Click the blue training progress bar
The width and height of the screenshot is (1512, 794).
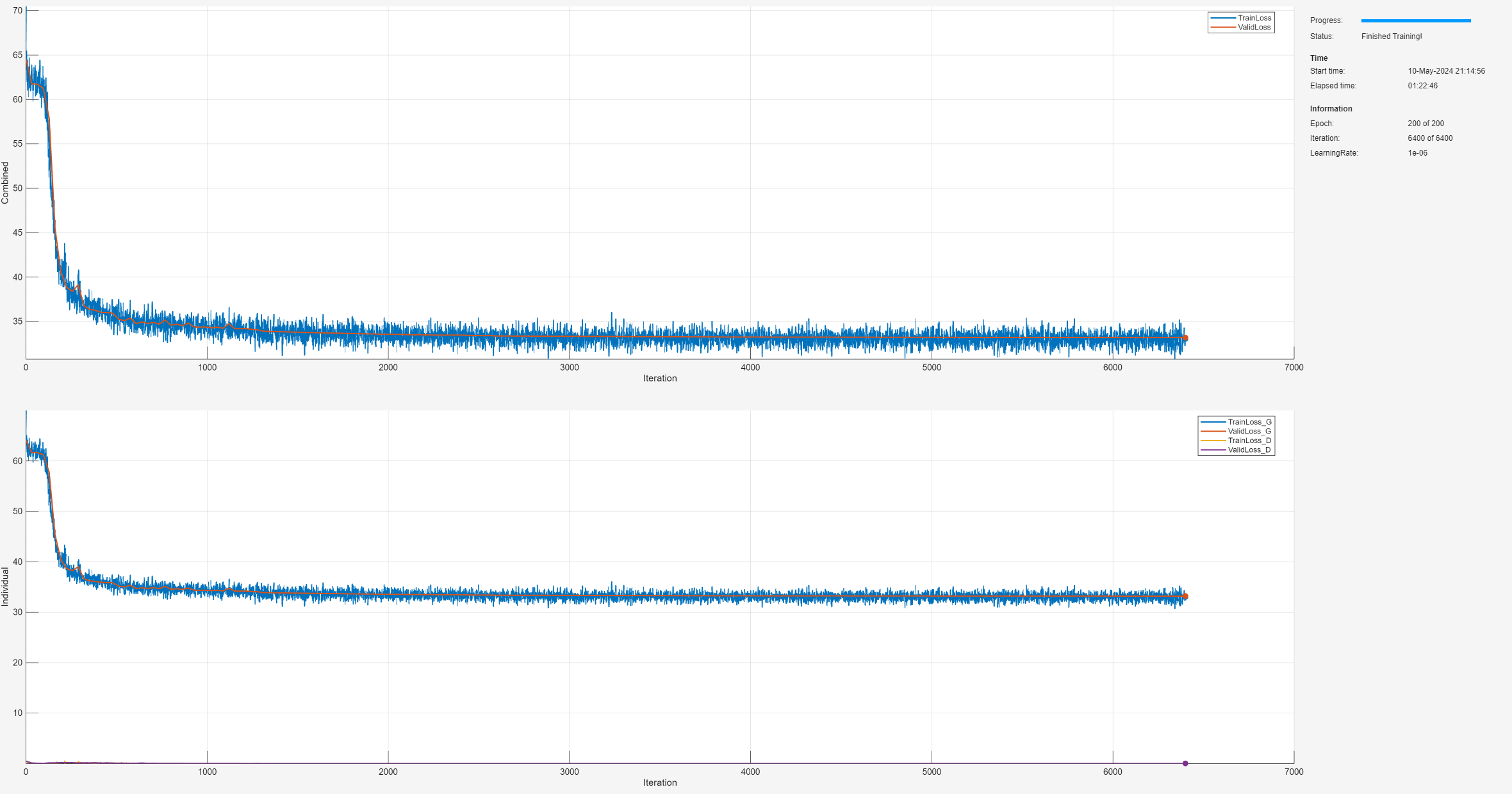pos(1415,20)
